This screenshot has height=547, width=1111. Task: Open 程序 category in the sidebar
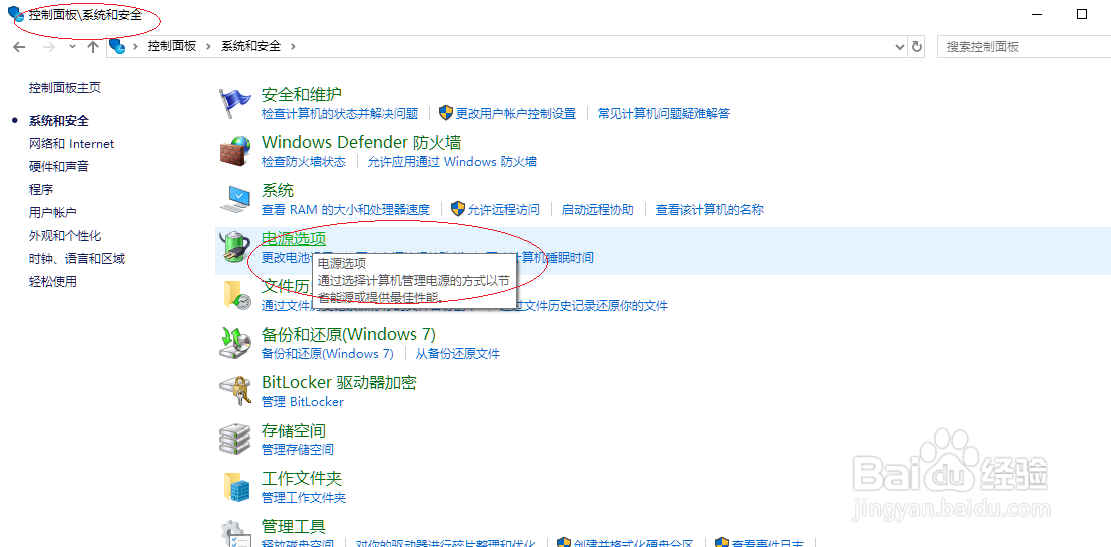41,190
